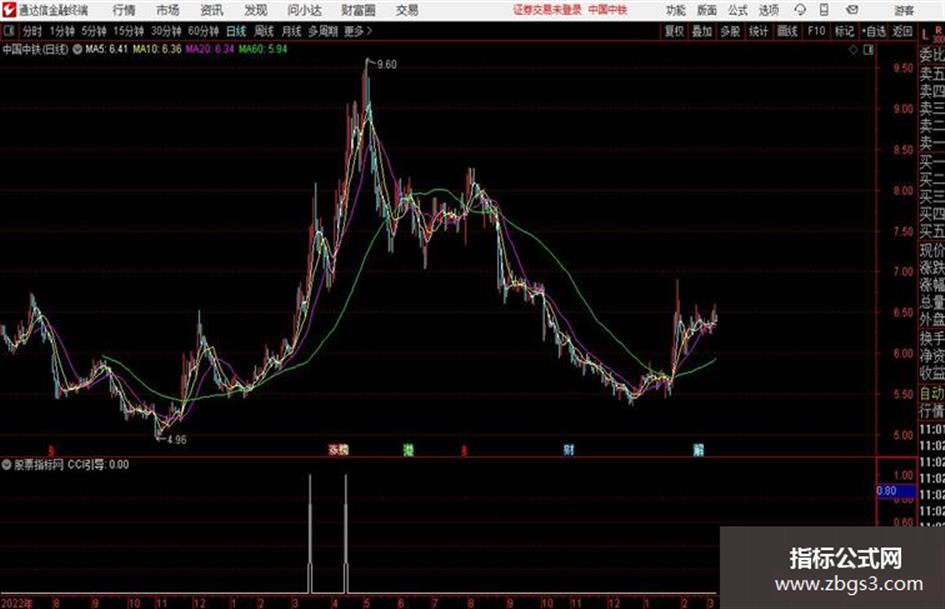This screenshot has height=609, width=945.
Task: Click the 4.96 low price label
Action: (177, 440)
